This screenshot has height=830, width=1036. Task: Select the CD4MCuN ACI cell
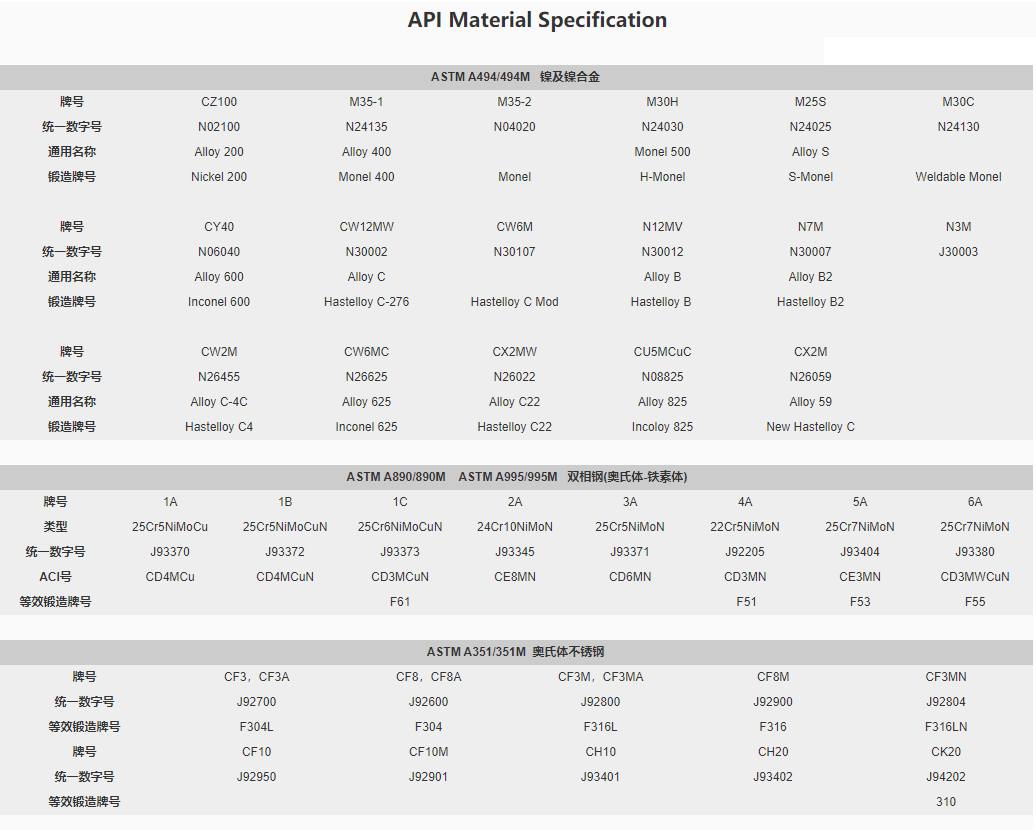coord(285,577)
